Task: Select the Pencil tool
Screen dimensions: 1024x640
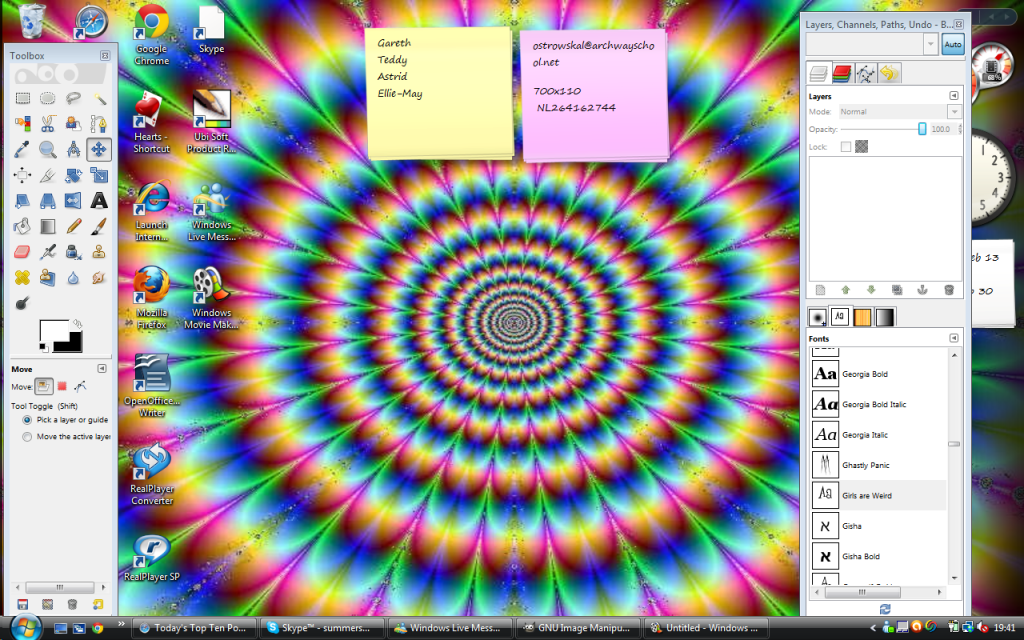Action: pos(73,226)
